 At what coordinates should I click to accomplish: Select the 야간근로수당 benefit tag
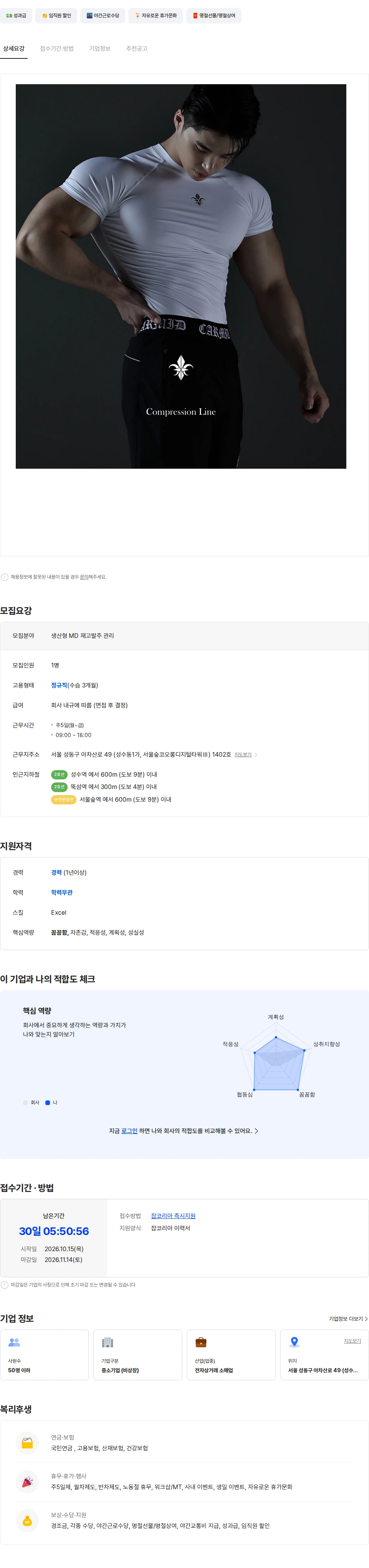103,16
